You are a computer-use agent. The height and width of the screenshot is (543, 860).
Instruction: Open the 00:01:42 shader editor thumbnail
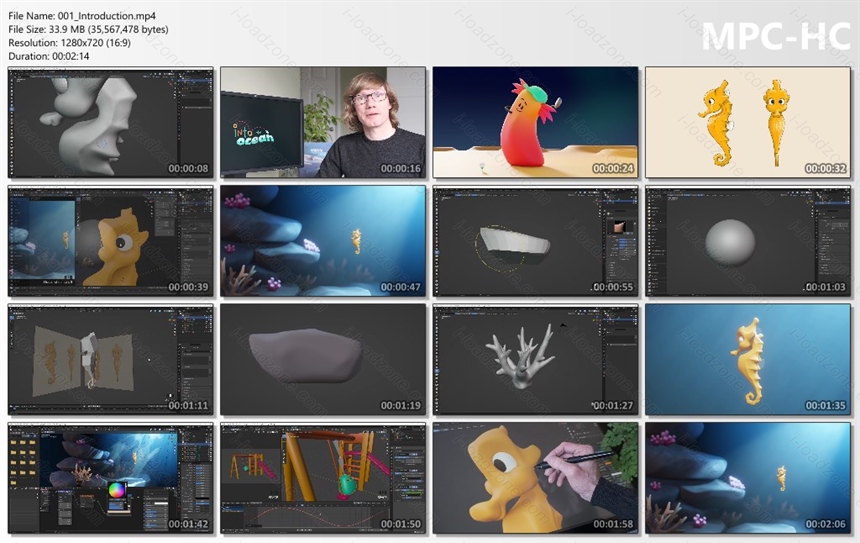click(111, 478)
